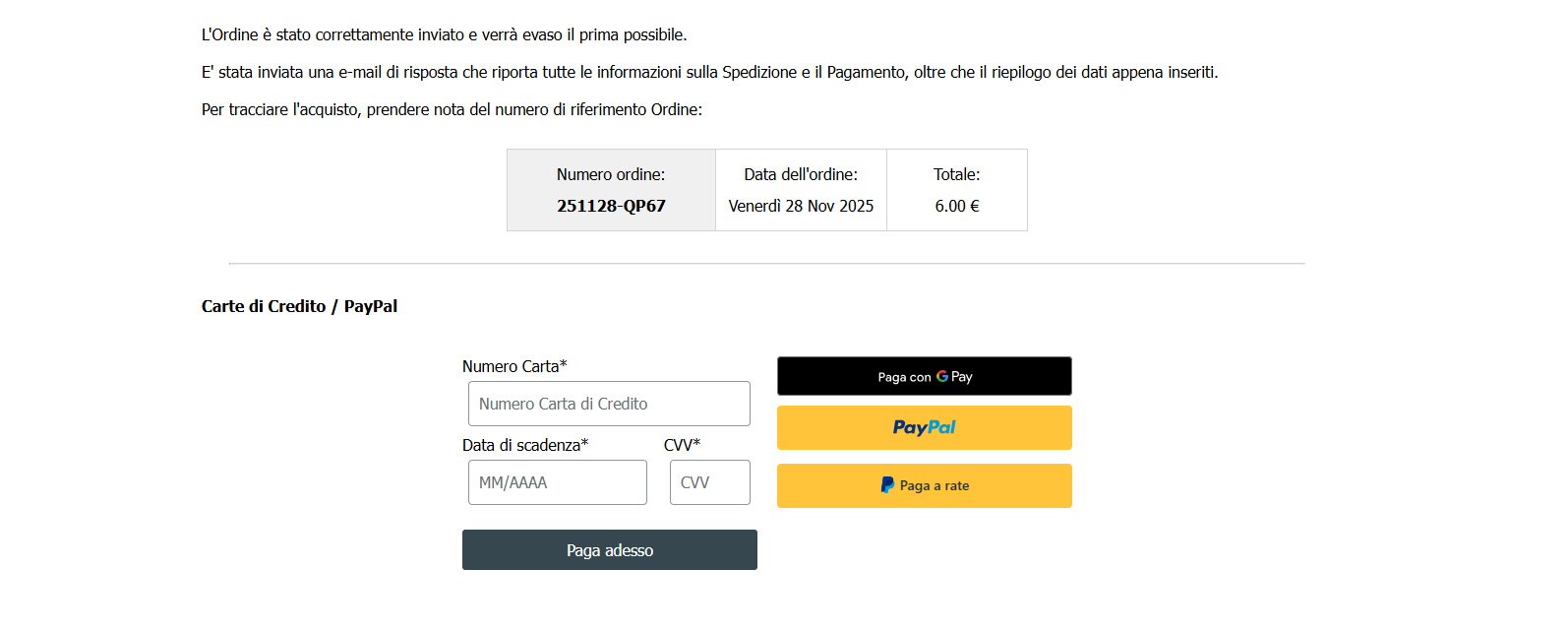The image size is (1568, 631).
Task: Click the 6.00 € total amount
Action: 956,206
